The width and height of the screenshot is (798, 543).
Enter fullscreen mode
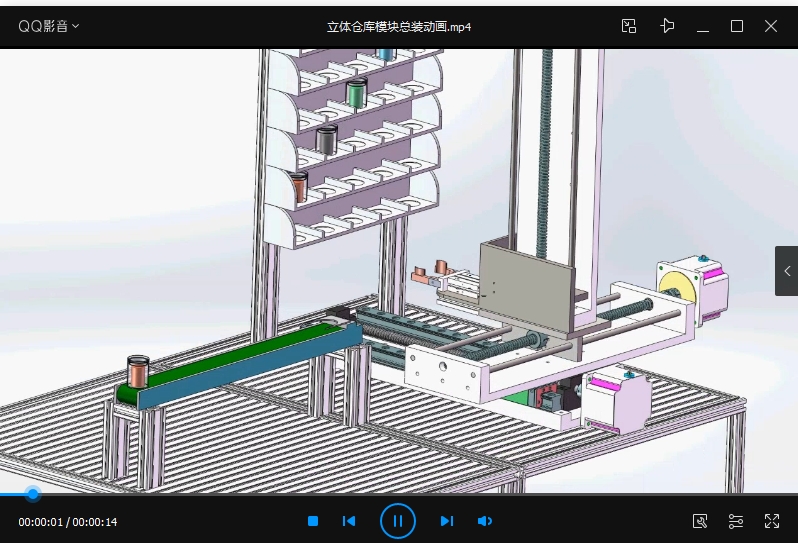click(x=772, y=521)
